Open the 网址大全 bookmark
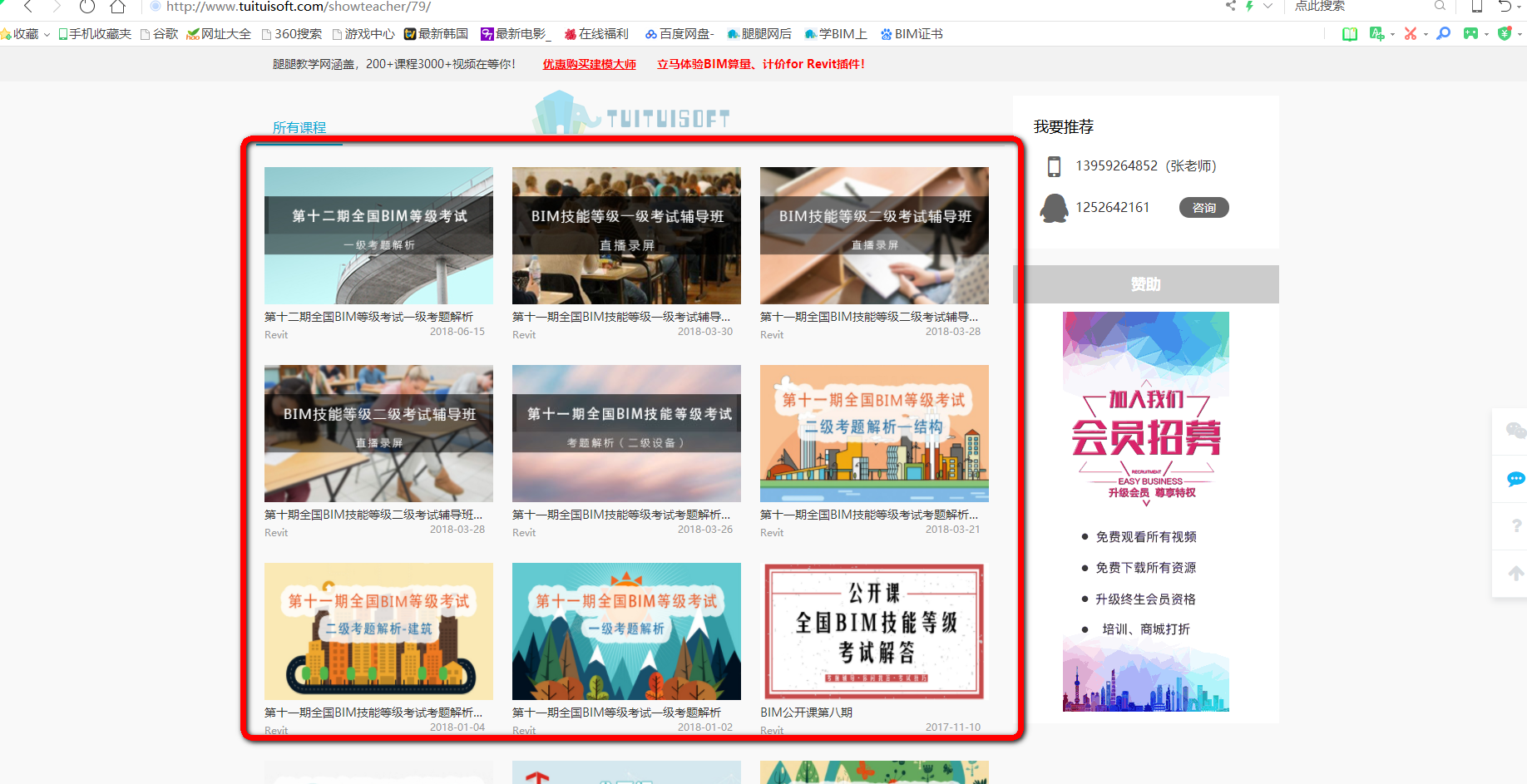Viewport: 1527px width, 784px height. (x=219, y=34)
